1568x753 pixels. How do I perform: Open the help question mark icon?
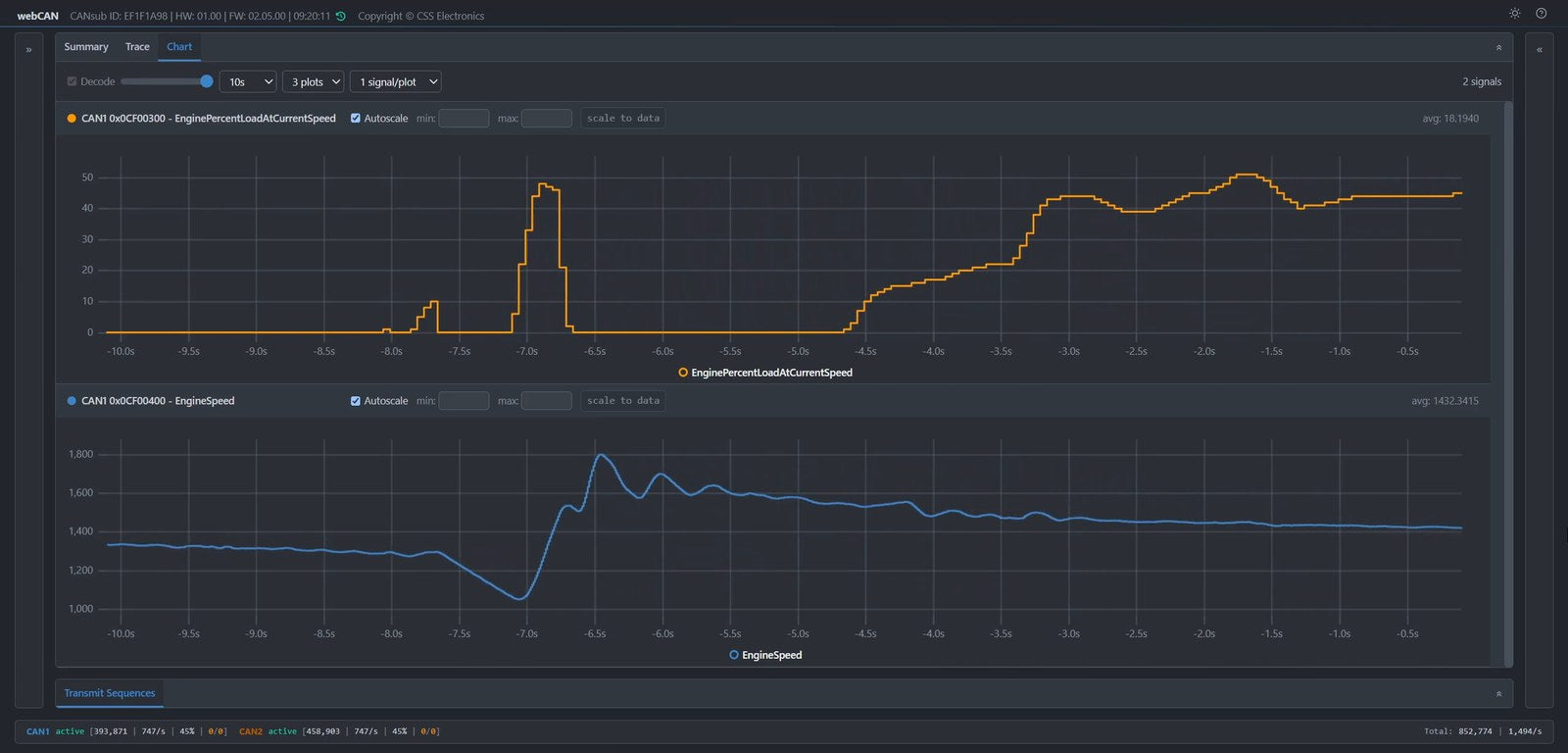pos(1541,14)
